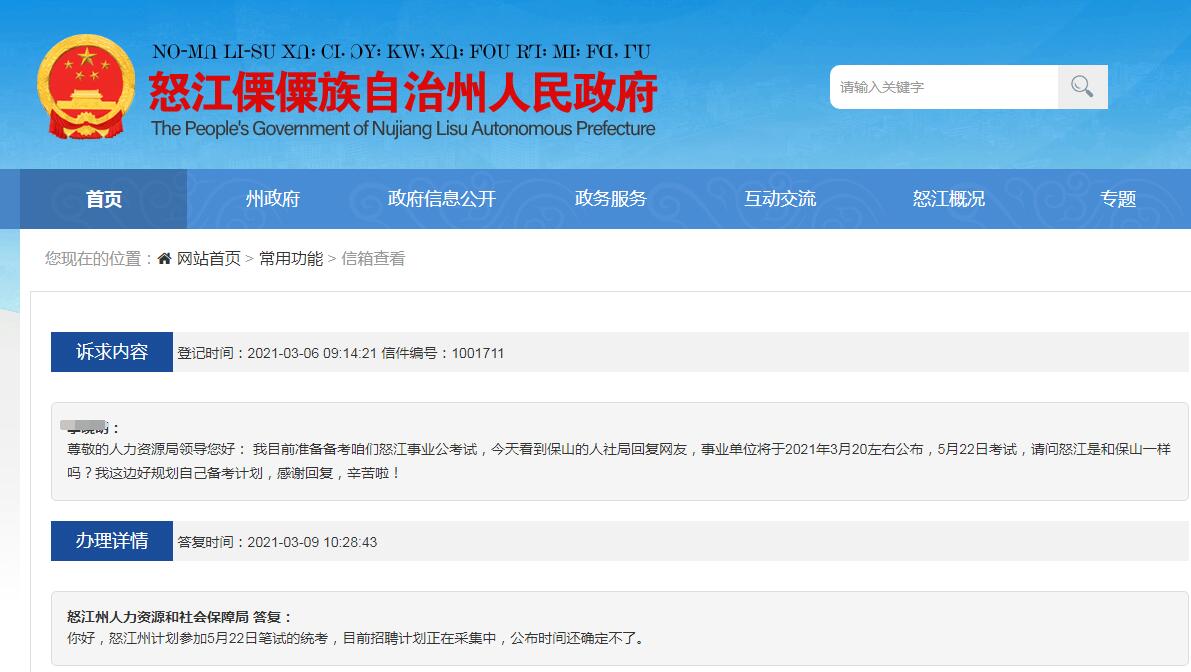This screenshot has height=672, width=1191.
Task: Navigate to 怒江概况 section
Action: tap(948, 199)
